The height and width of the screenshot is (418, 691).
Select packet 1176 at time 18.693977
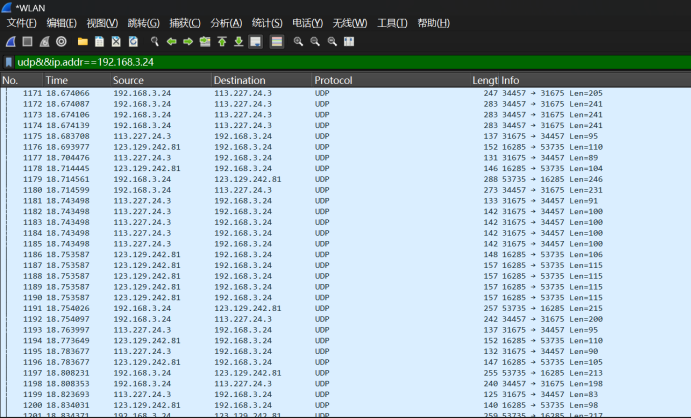click(x=346, y=147)
